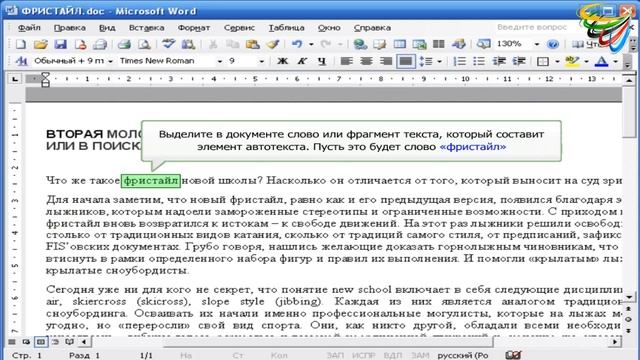Open Print Preview icon
The height and width of the screenshot is (360, 640).
click(x=144, y=44)
